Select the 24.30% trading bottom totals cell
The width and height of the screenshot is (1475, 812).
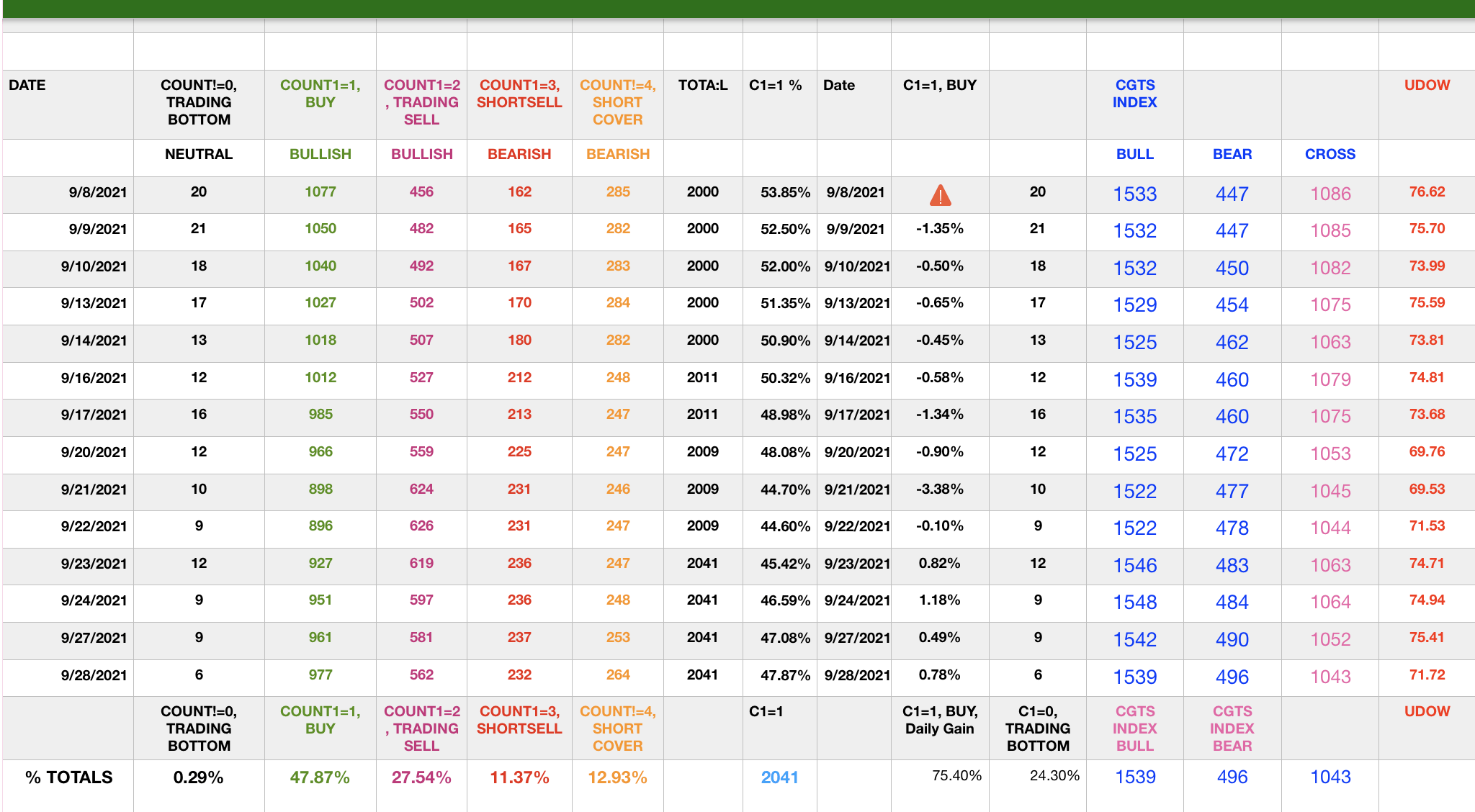pos(1054,775)
